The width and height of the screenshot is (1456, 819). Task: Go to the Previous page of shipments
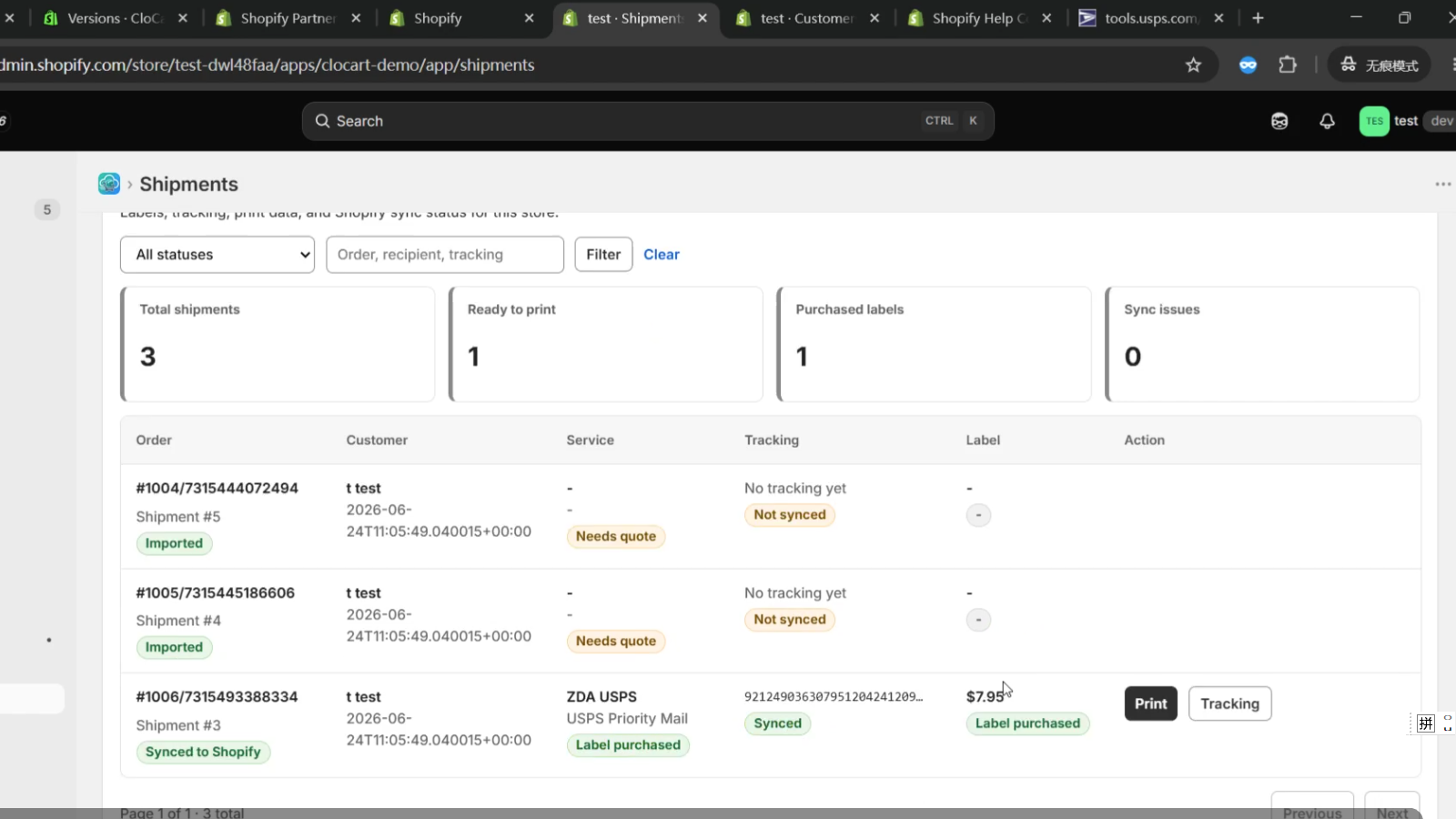pyautogui.click(x=1312, y=807)
